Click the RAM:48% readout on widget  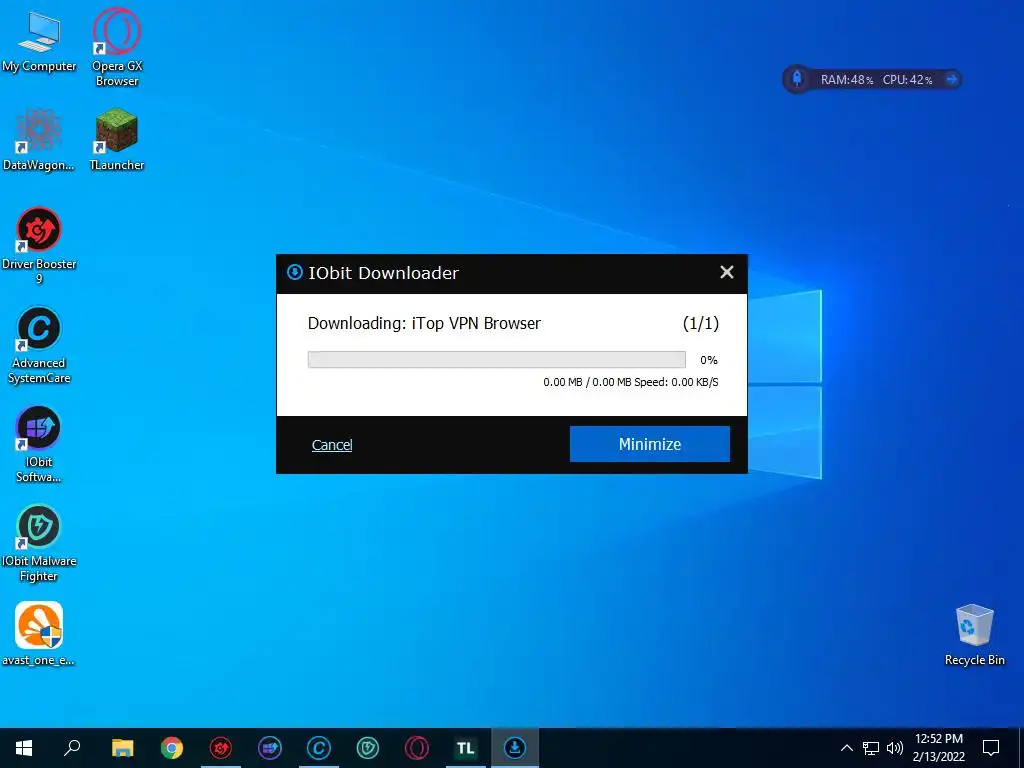click(x=846, y=80)
